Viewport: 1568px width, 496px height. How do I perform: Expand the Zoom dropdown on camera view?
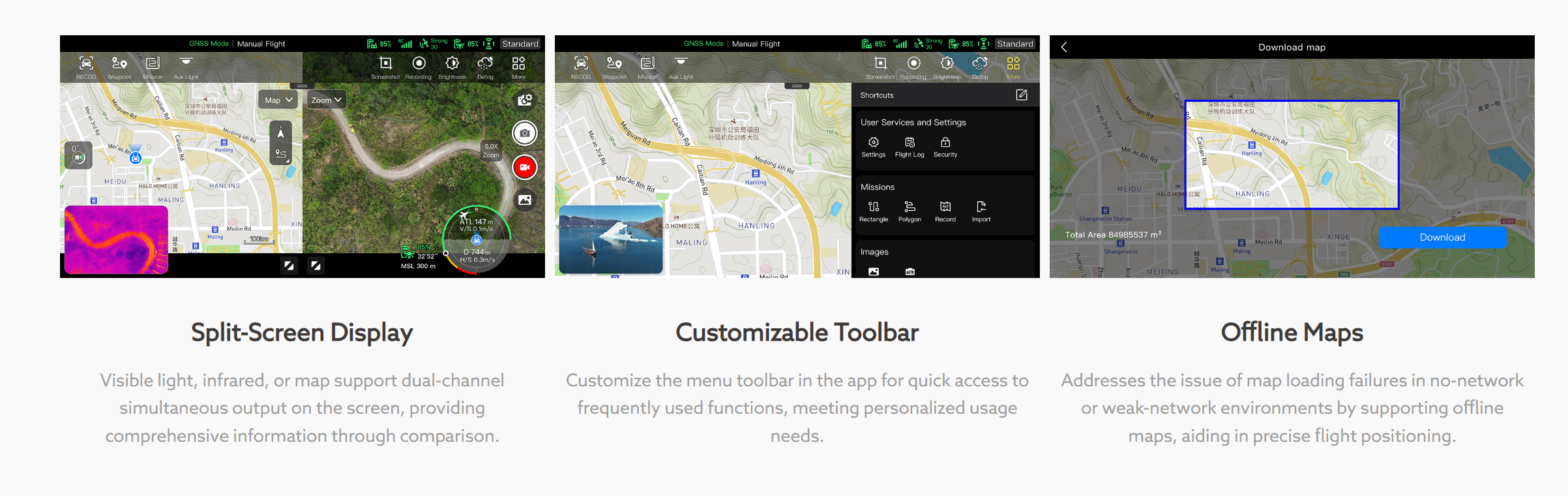[326, 100]
